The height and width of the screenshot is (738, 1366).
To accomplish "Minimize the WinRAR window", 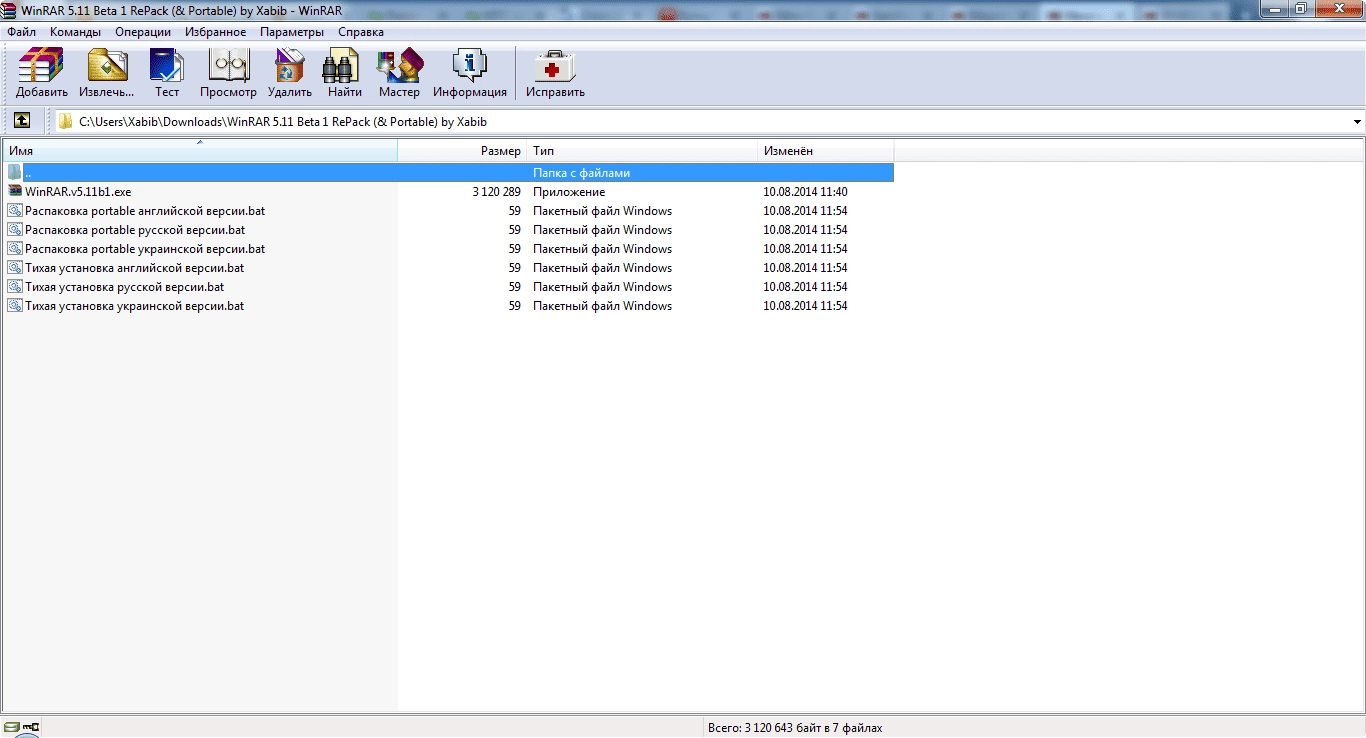I will [x=1274, y=9].
